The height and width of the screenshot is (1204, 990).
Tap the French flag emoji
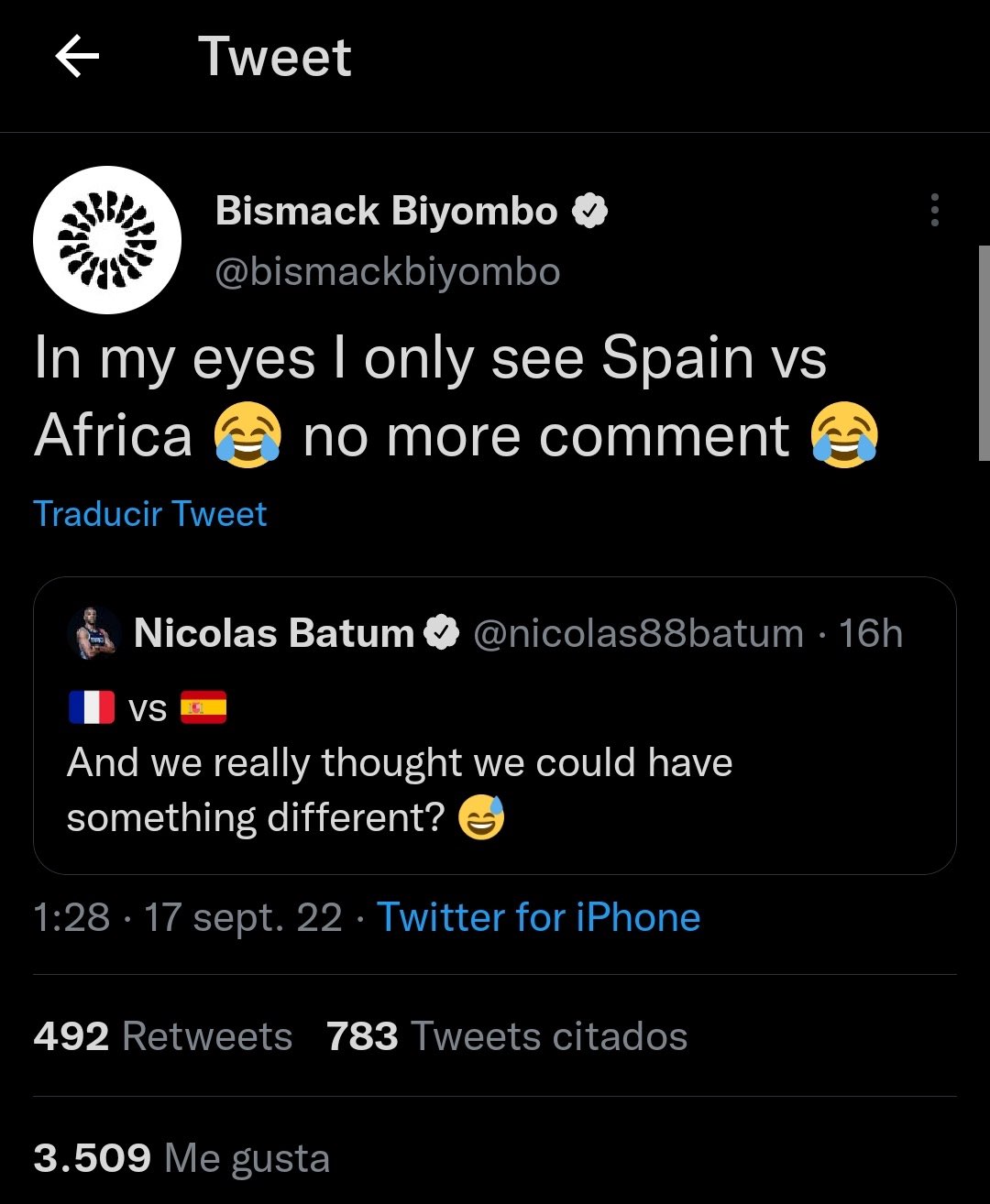click(x=92, y=707)
